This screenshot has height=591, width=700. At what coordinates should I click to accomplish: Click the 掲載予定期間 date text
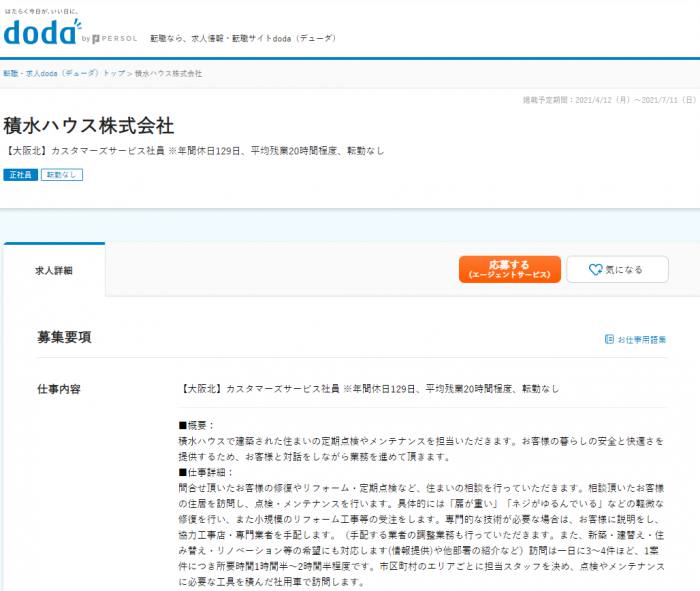[x=609, y=100]
